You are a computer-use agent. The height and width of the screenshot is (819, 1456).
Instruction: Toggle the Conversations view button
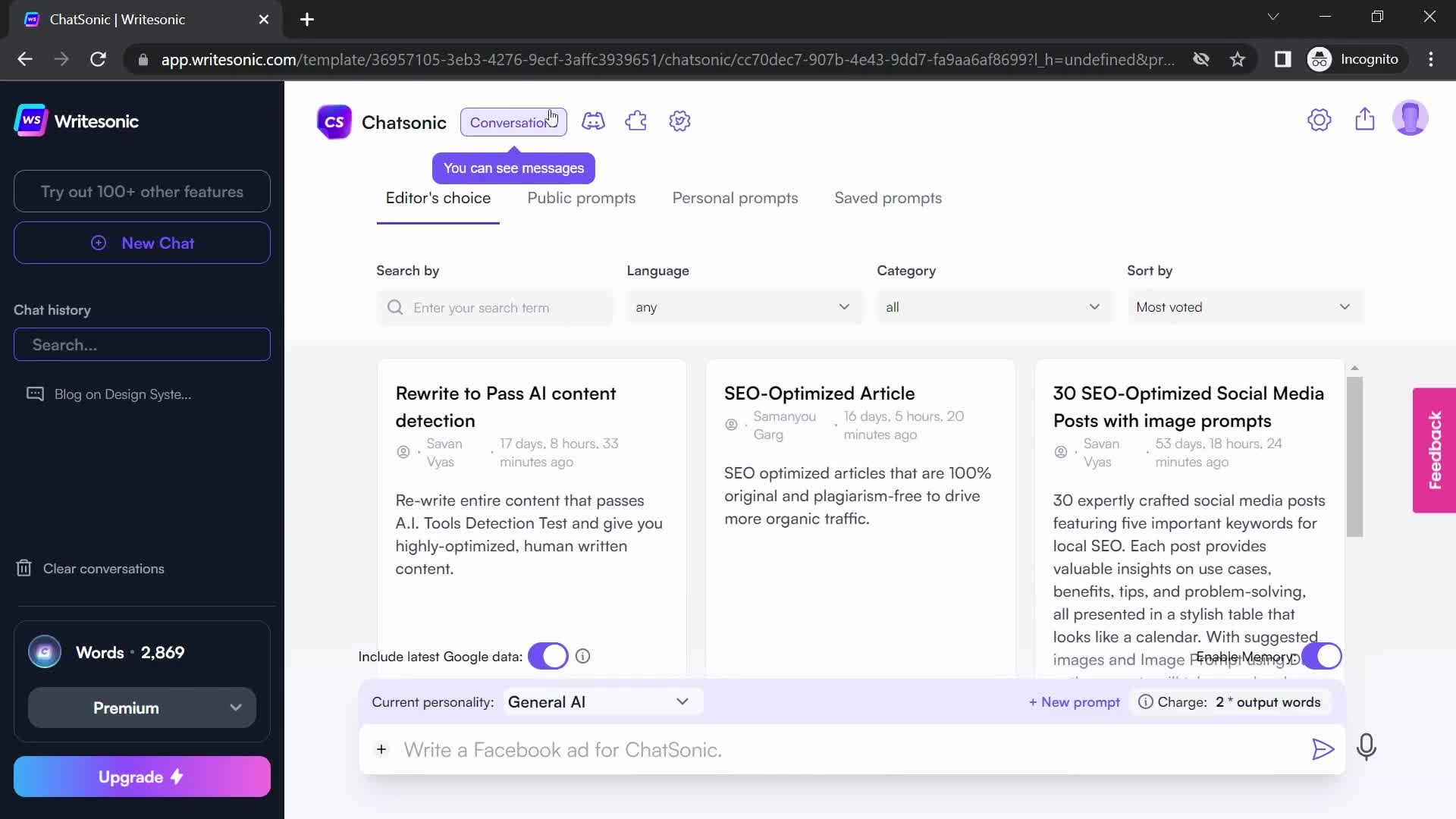coord(513,122)
